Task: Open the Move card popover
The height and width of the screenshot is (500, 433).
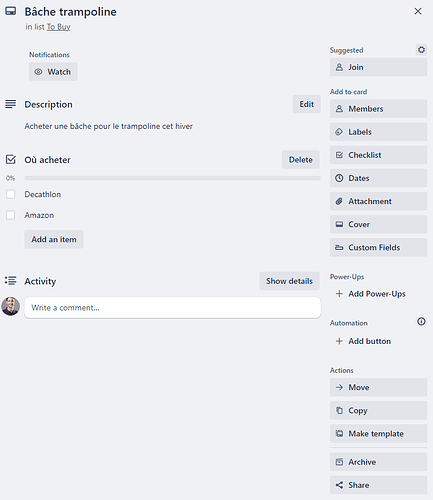Action: coord(378,387)
